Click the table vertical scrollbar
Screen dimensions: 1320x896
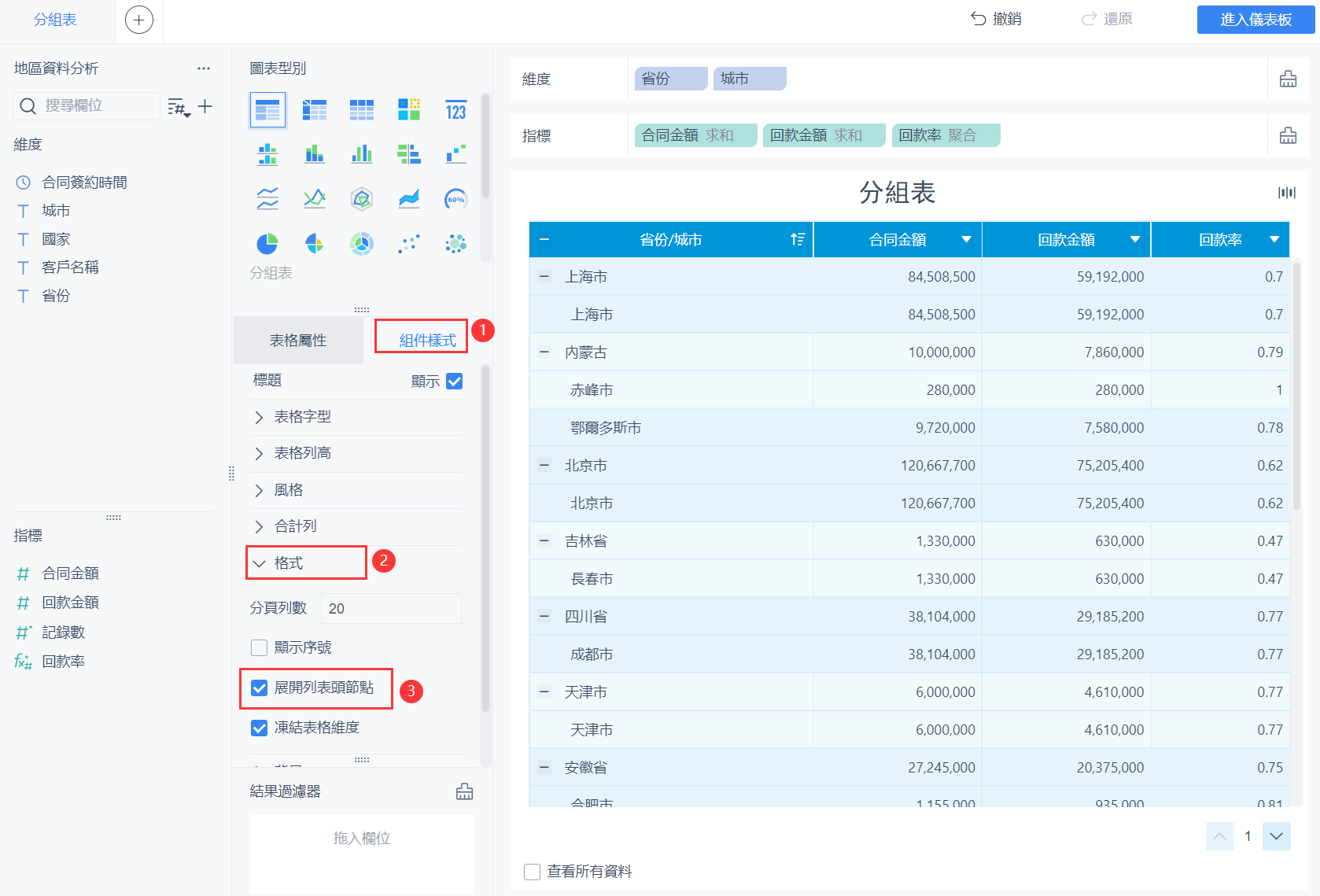[x=1296, y=385]
